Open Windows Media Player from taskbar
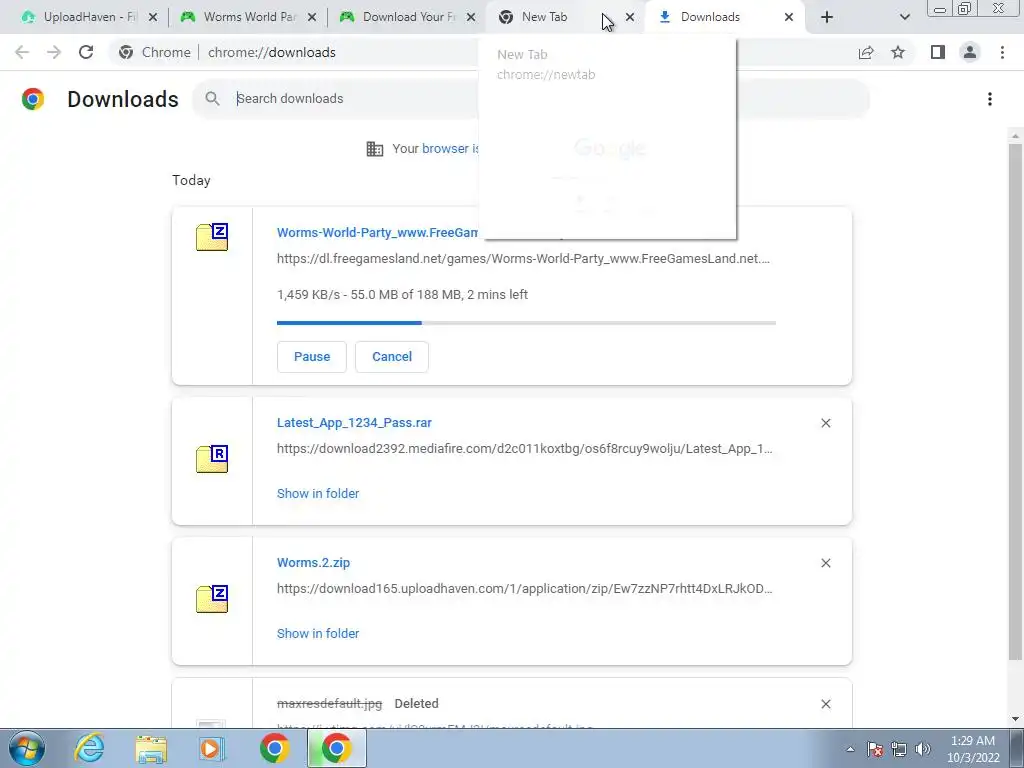Viewport: 1024px width, 768px height. pyautogui.click(x=211, y=748)
